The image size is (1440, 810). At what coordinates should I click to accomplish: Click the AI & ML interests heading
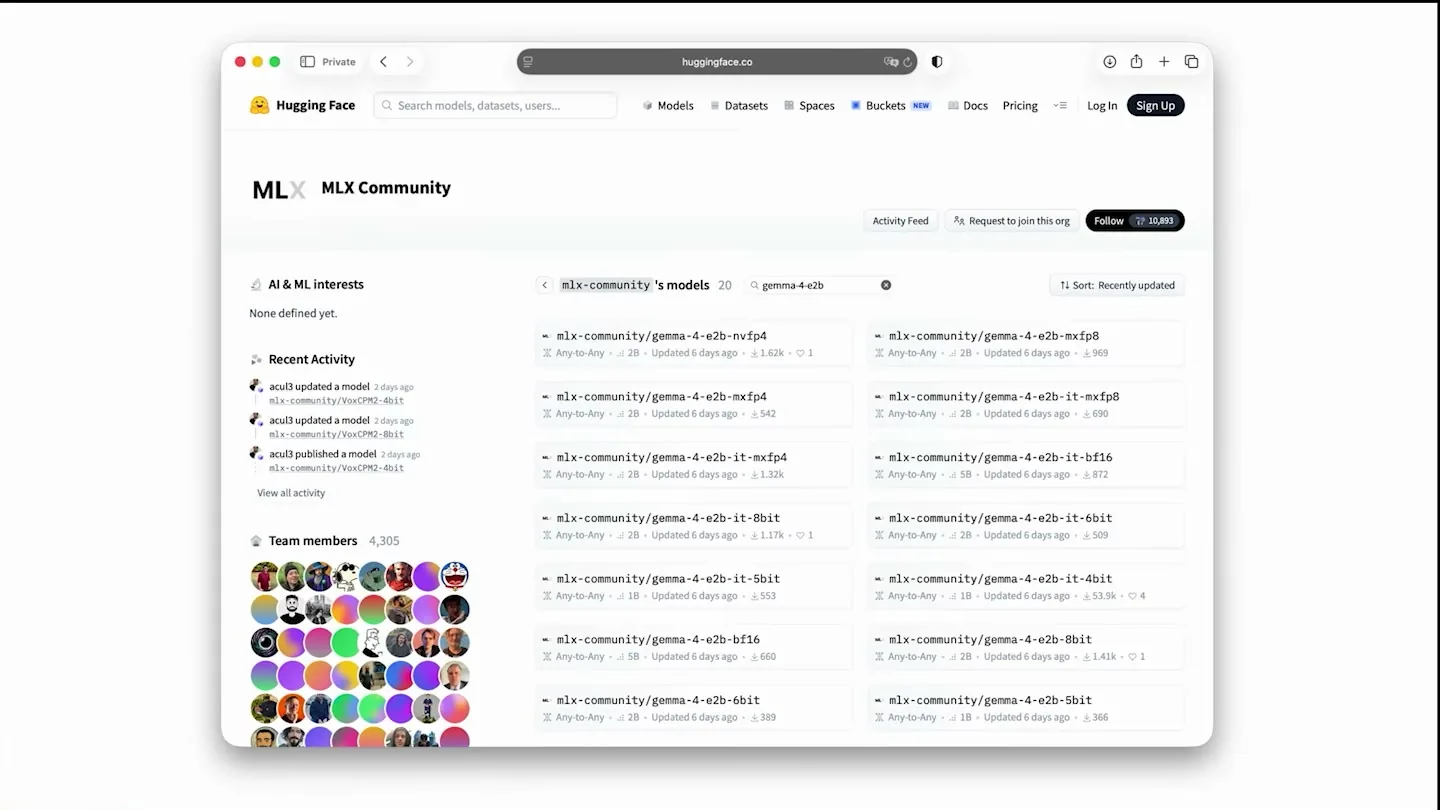(316, 284)
